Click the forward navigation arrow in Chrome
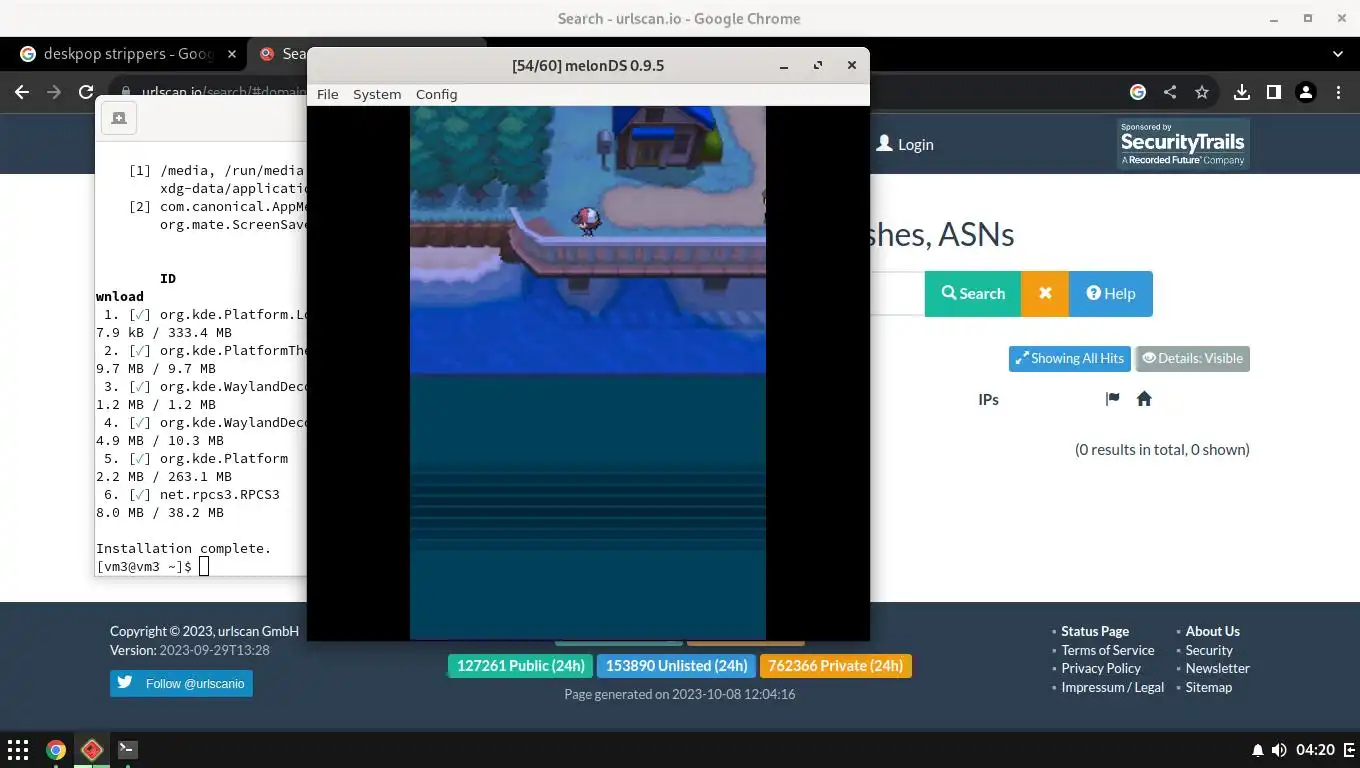Screen dimensions: 1360x768 pyautogui.click(x=55, y=92)
